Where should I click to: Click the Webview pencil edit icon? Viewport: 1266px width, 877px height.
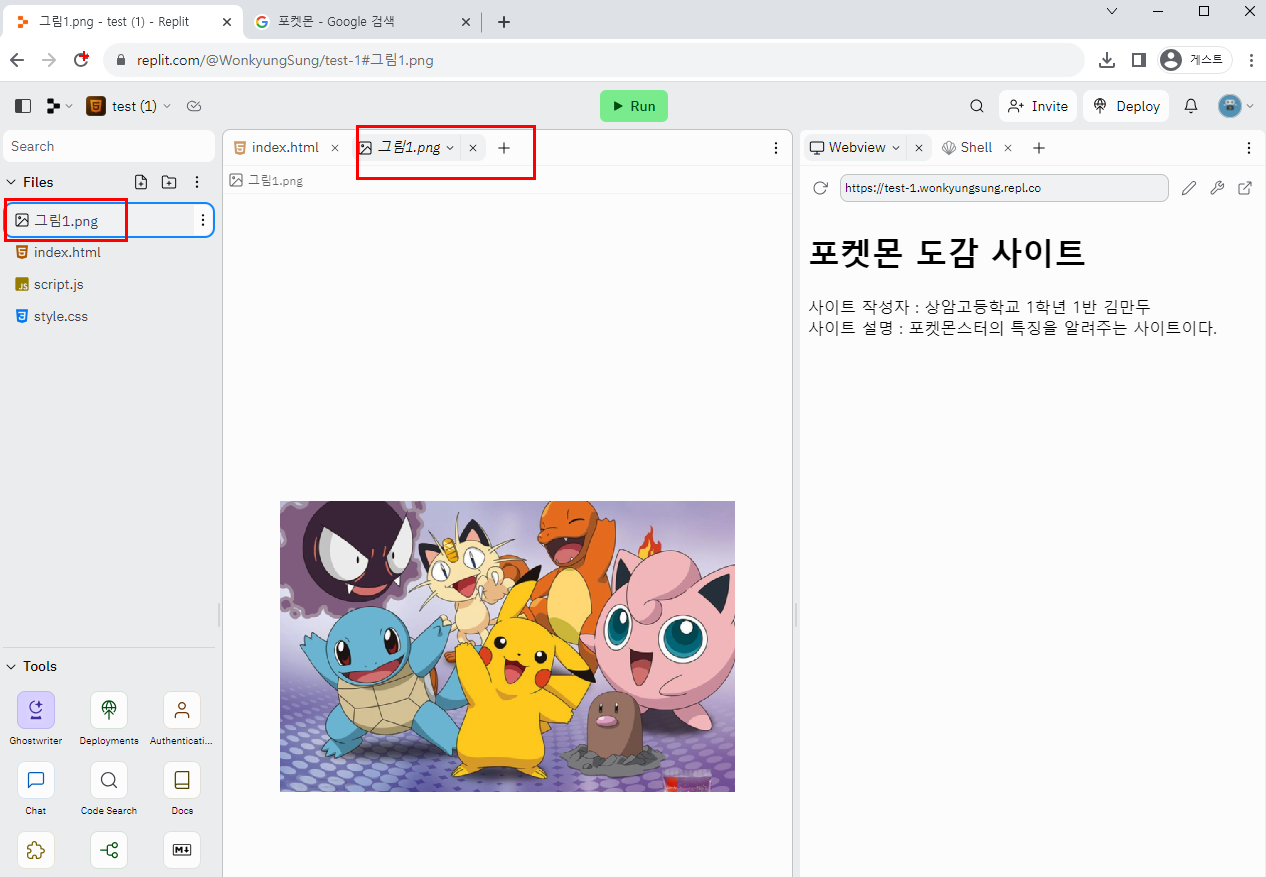click(1189, 188)
